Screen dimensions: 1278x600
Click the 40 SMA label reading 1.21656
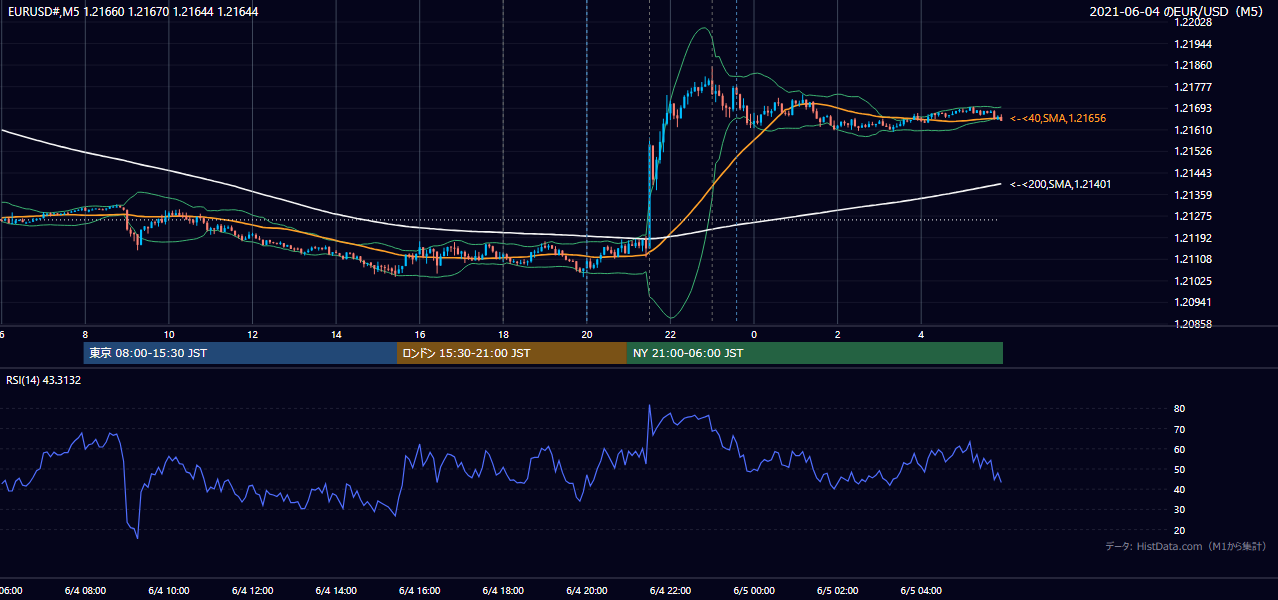(x=1058, y=118)
